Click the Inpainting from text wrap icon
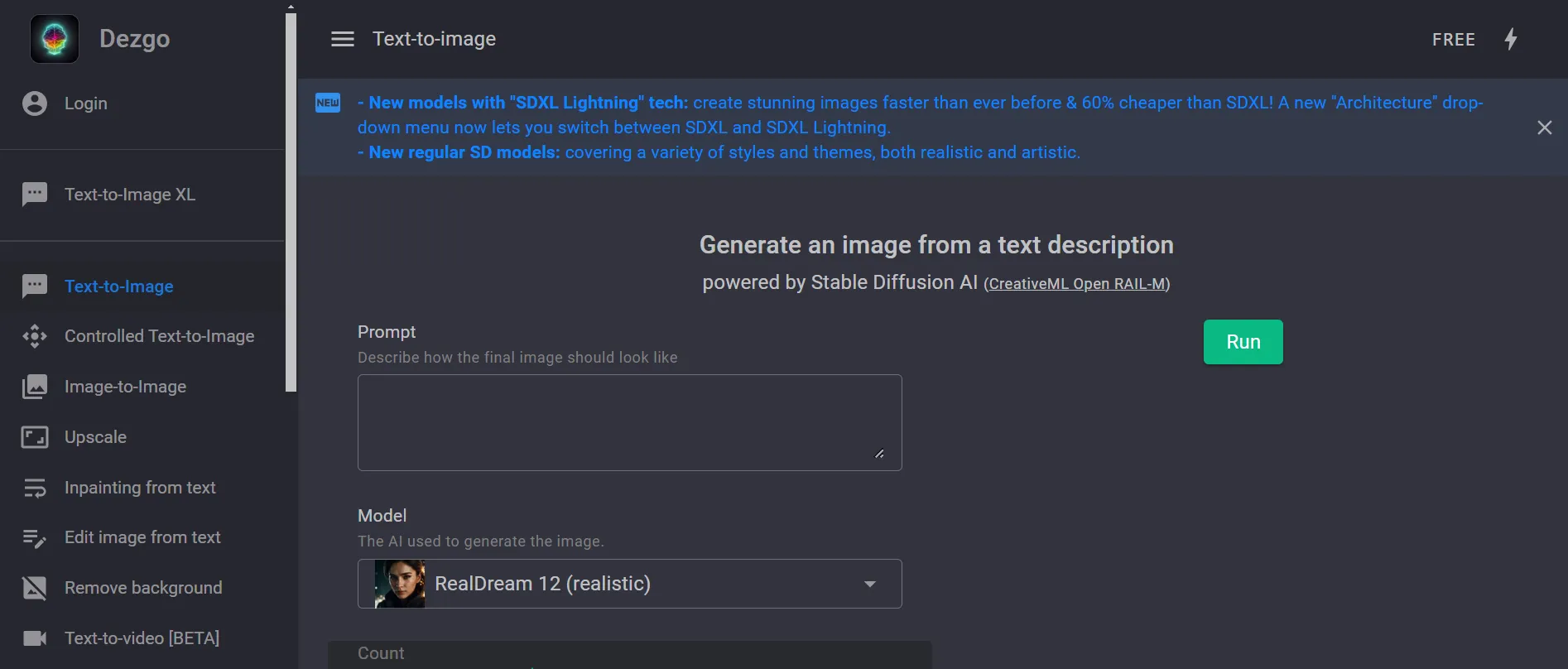The image size is (1568, 669). click(35, 488)
